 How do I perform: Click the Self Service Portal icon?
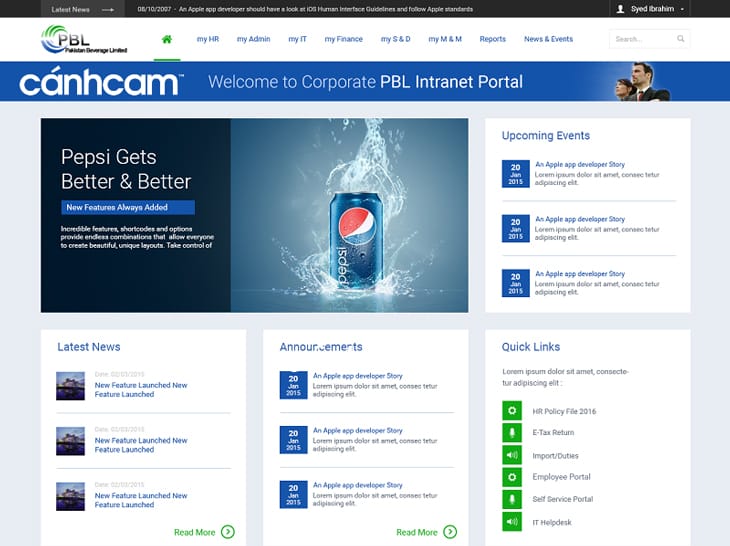click(x=512, y=499)
